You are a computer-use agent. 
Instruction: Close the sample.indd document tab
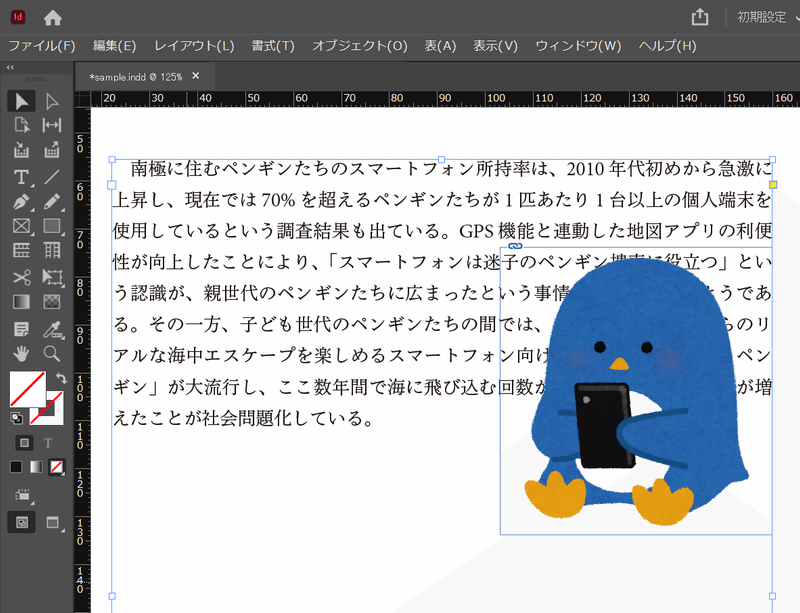coord(195,76)
